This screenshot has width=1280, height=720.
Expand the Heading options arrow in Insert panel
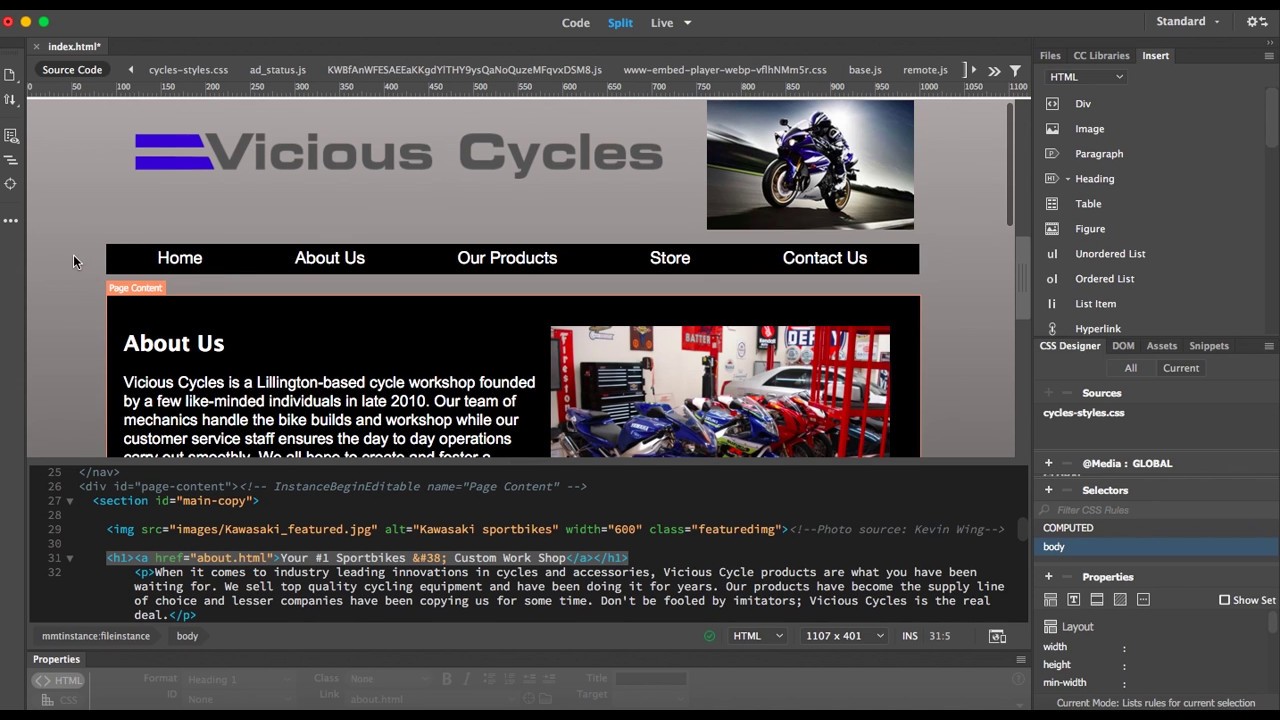pyautogui.click(x=1067, y=179)
